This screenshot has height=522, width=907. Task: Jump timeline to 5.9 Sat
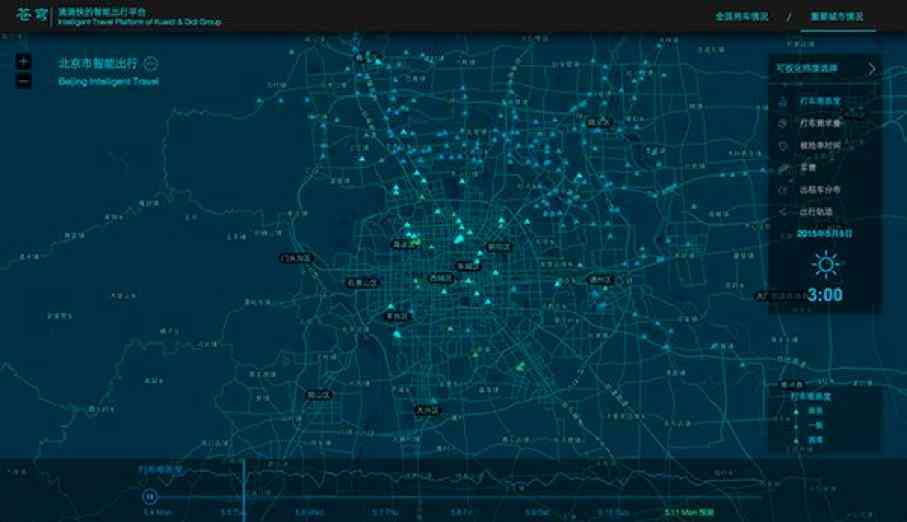point(537,513)
